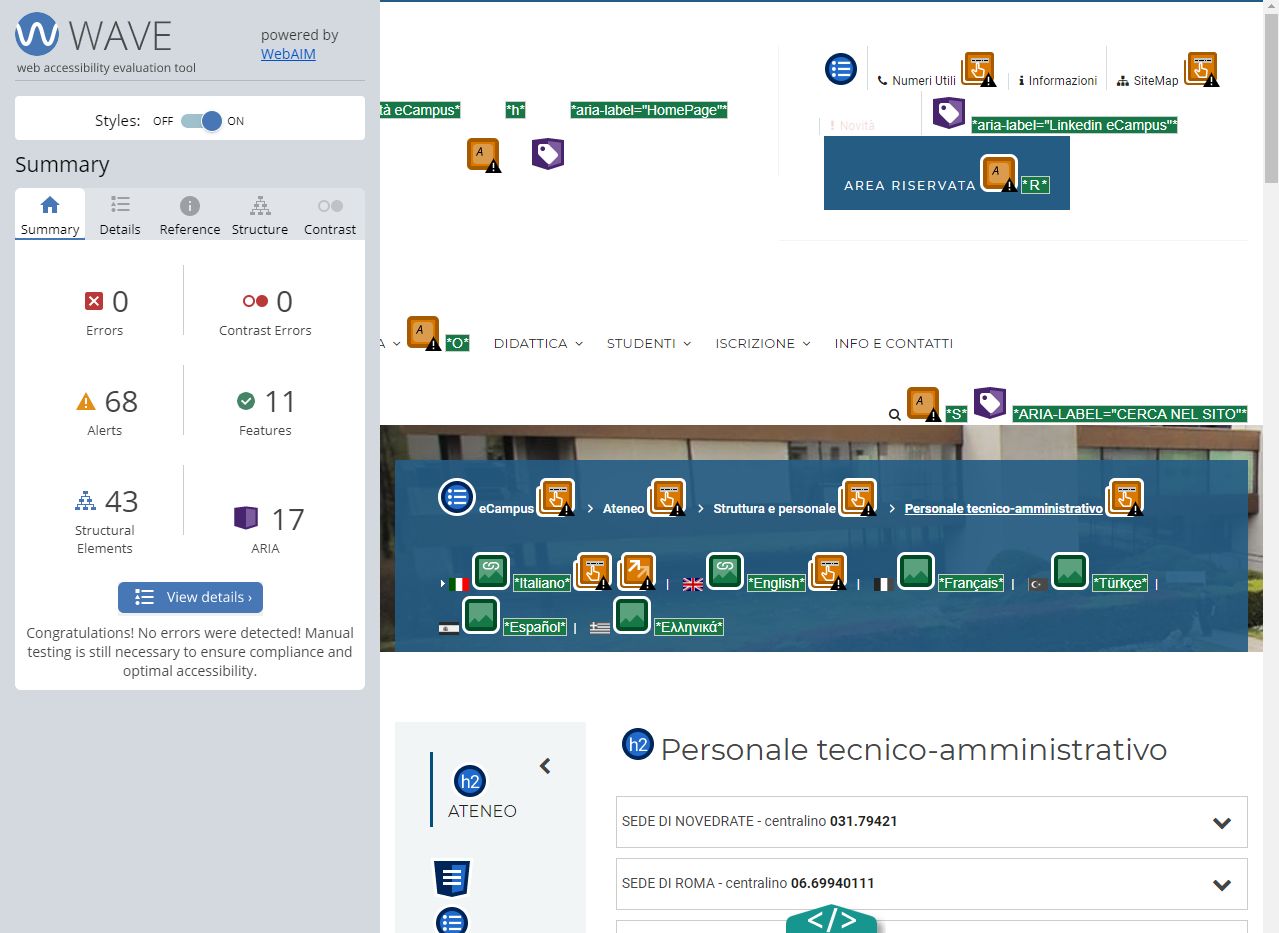Click the list icon beside Numeri Utili
Image resolution: width=1279 pixels, height=933 pixels.
pyautogui.click(x=841, y=69)
